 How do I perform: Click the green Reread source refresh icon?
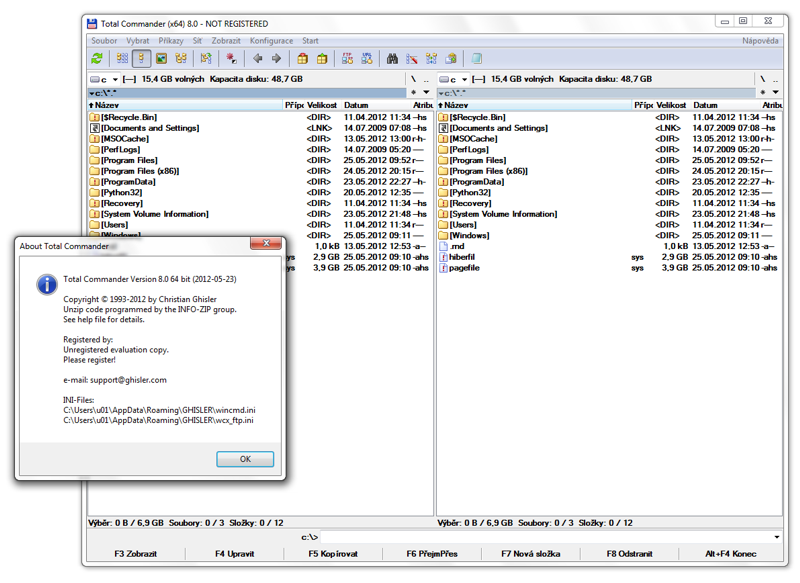(x=96, y=59)
